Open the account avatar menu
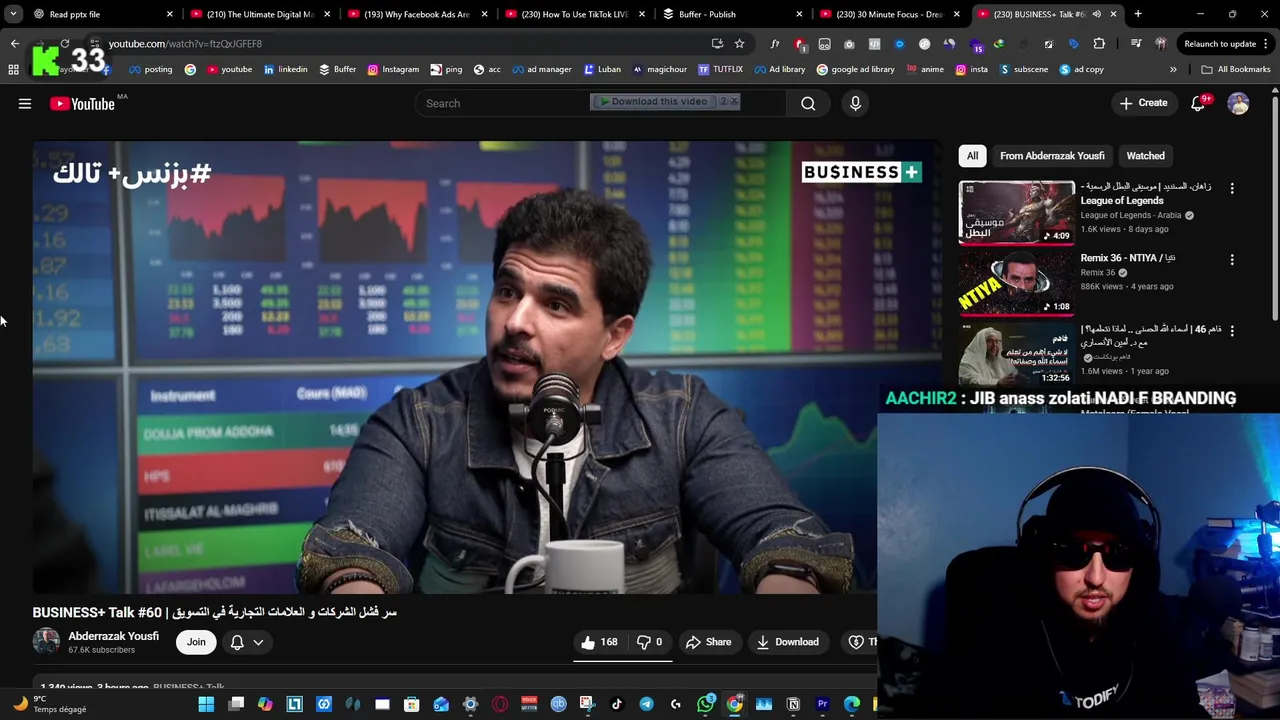The image size is (1280, 720). click(1238, 103)
